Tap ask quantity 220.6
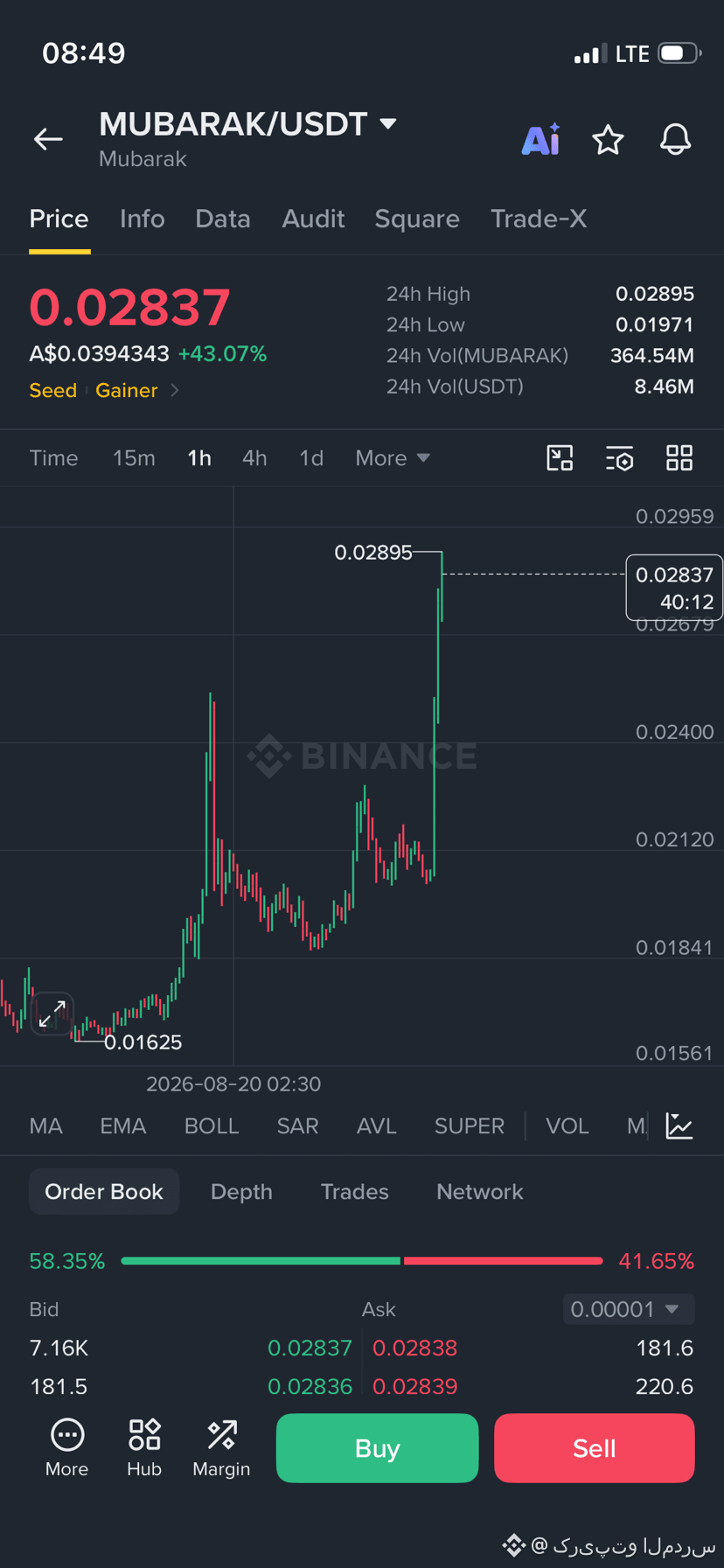This screenshot has width=724, height=1568. [x=665, y=1387]
